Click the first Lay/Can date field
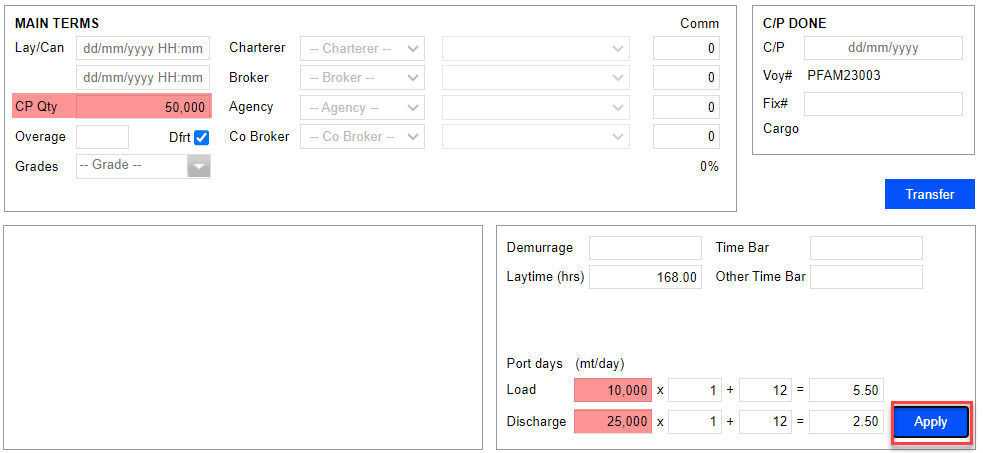This screenshot has width=983, height=453. pos(143,48)
